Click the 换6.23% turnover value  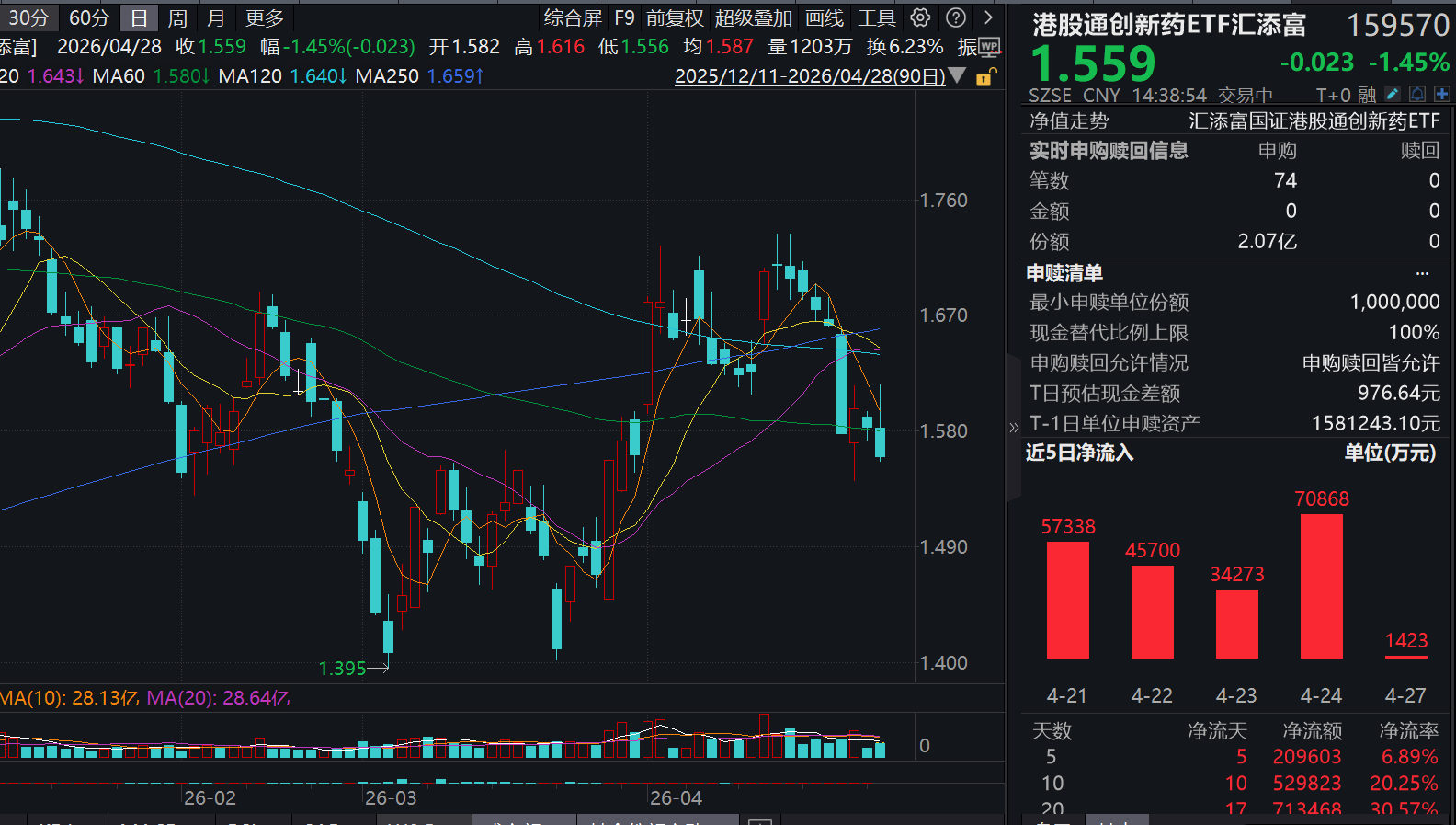[905, 47]
